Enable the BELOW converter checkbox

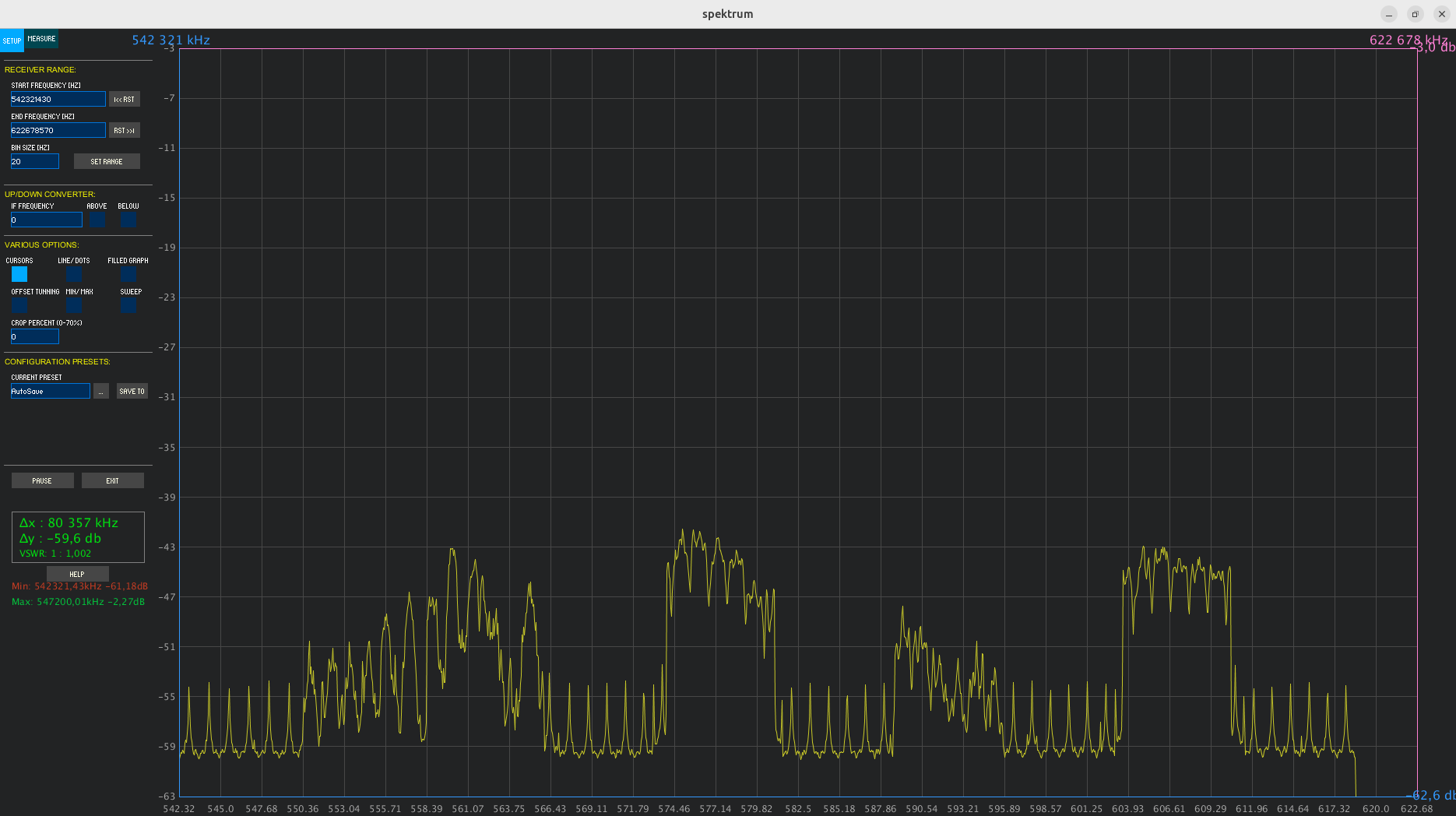pos(128,220)
